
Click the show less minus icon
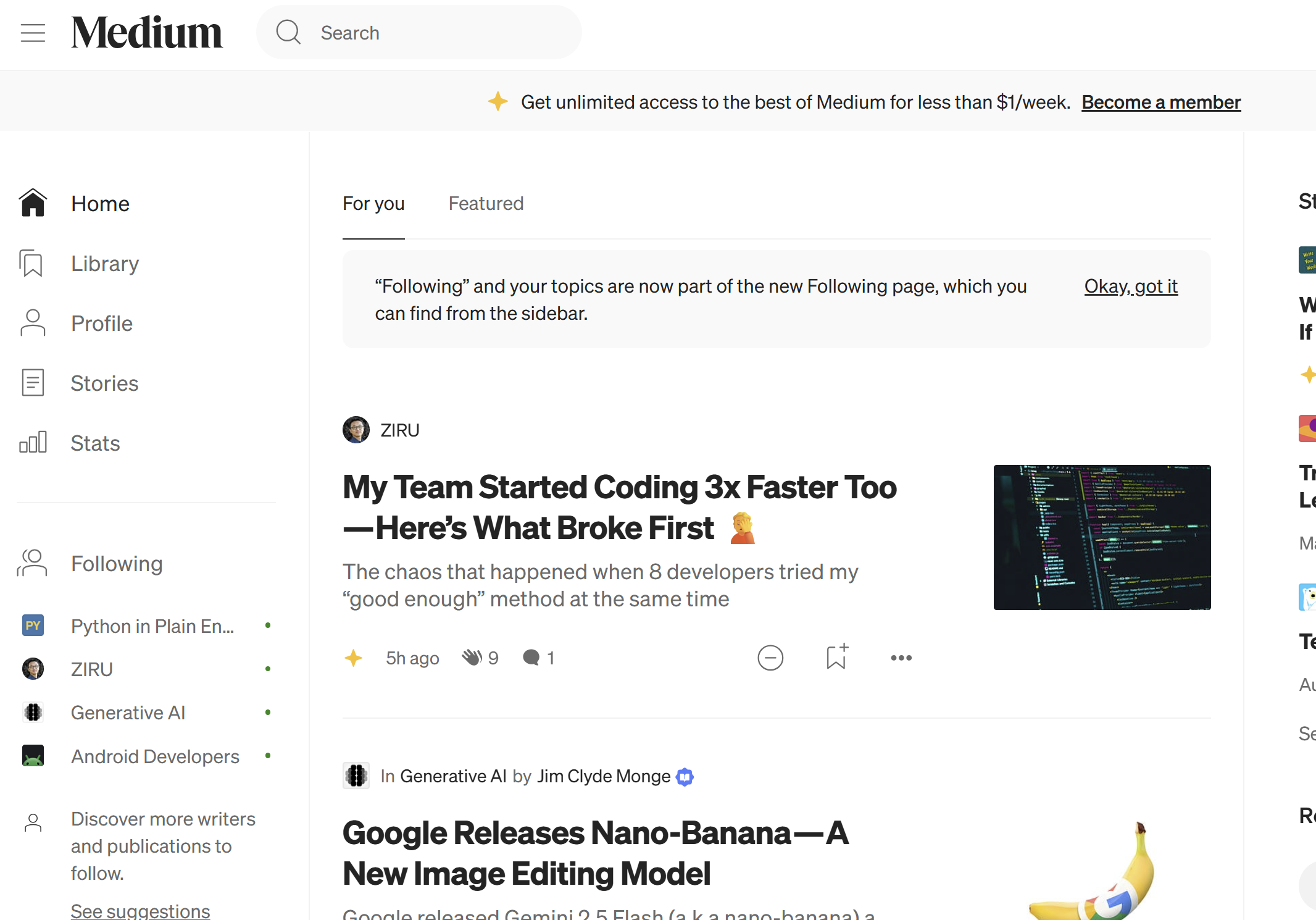pyautogui.click(x=770, y=658)
